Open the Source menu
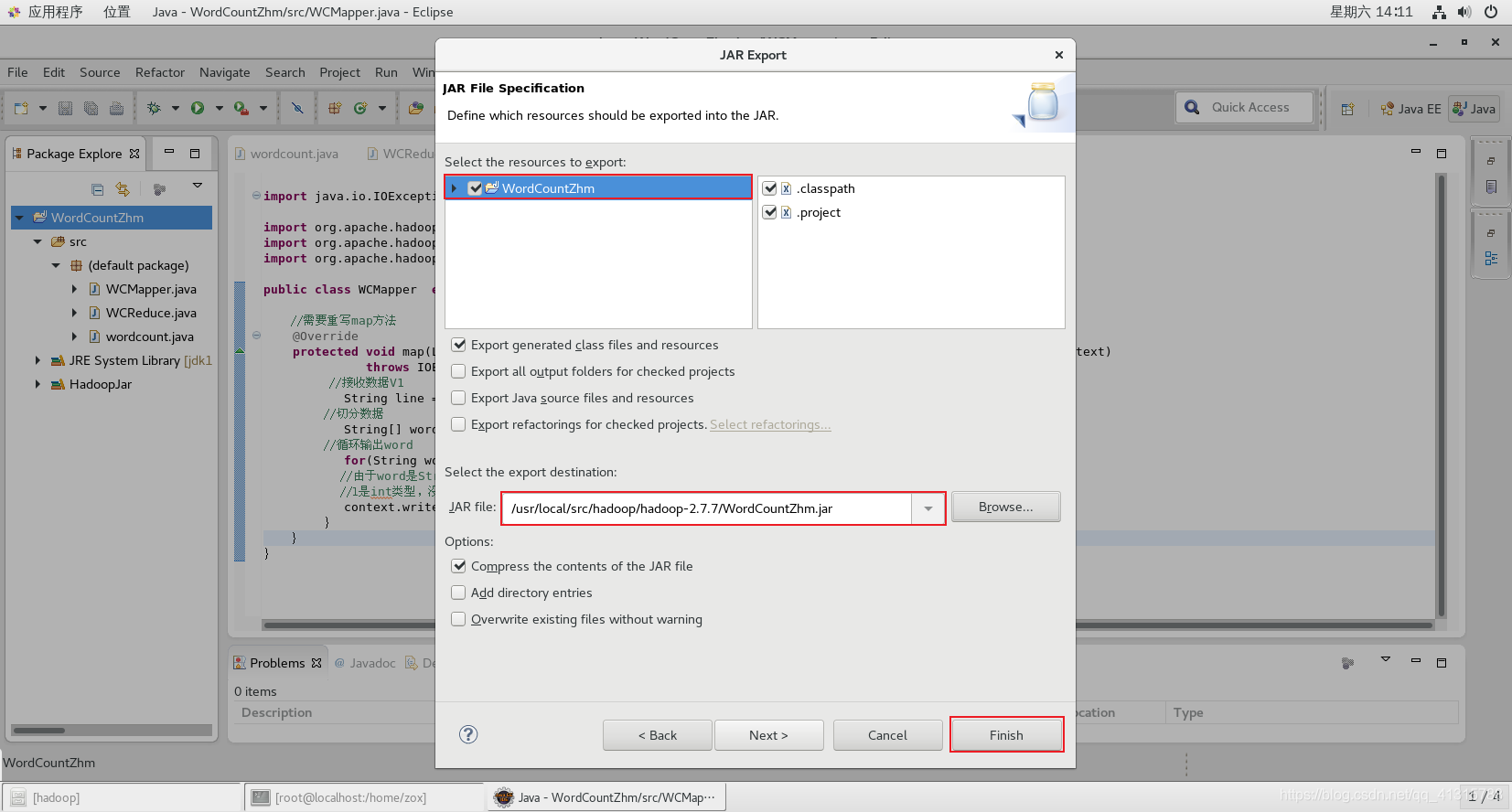Viewport: 1512px width, 812px height. pos(100,72)
